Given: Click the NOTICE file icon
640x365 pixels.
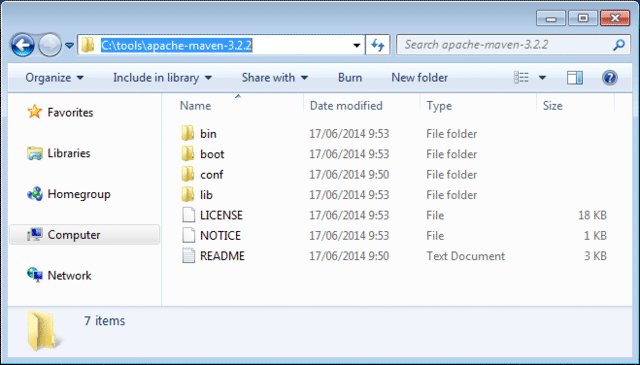Looking at the screenshot, I should point(188,236).
